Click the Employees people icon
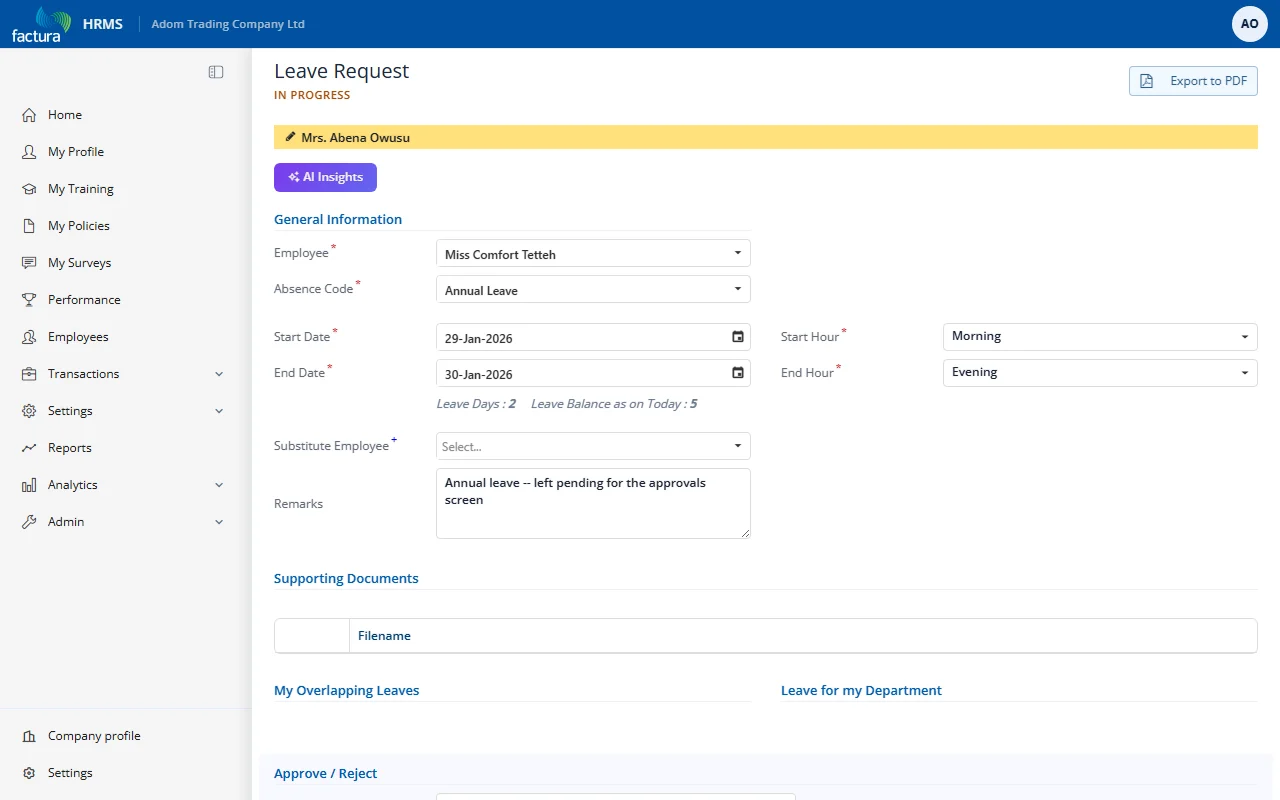The height and width of the screenshot is (800, 1280). [x=29, y=337]
